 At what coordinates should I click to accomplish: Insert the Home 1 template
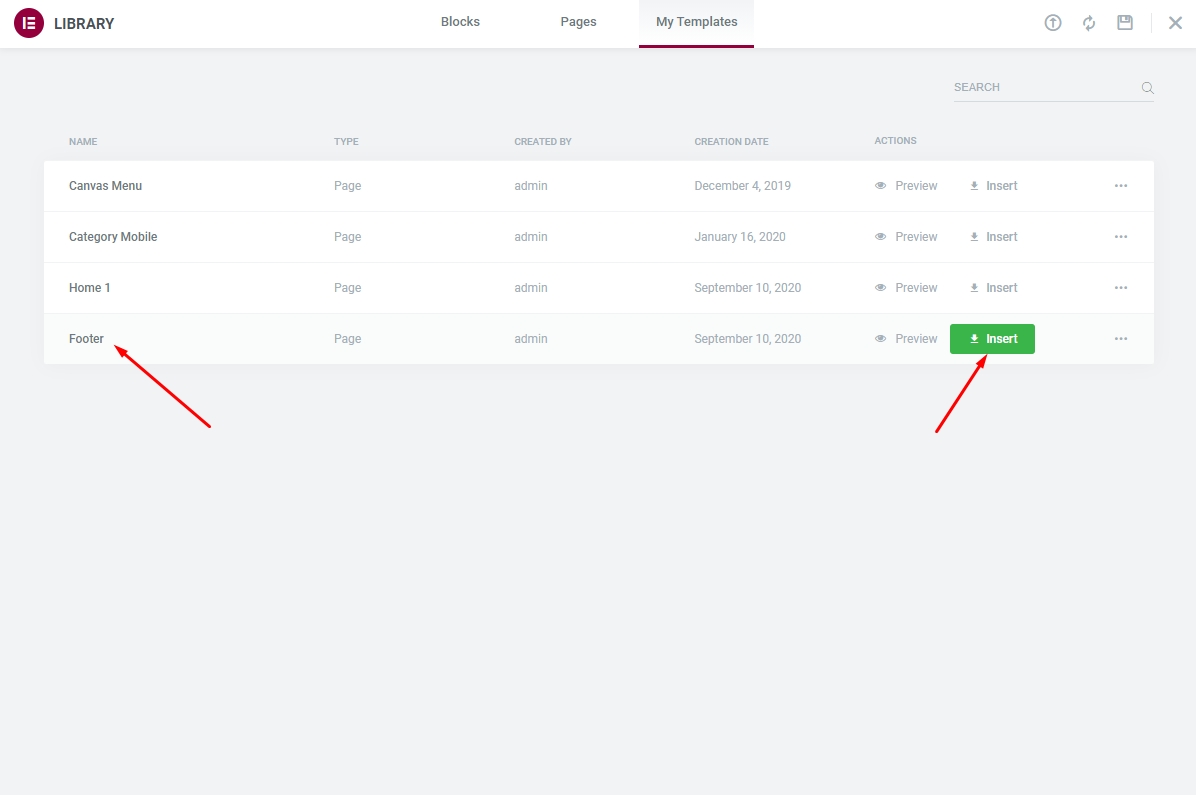pos(993,288)
